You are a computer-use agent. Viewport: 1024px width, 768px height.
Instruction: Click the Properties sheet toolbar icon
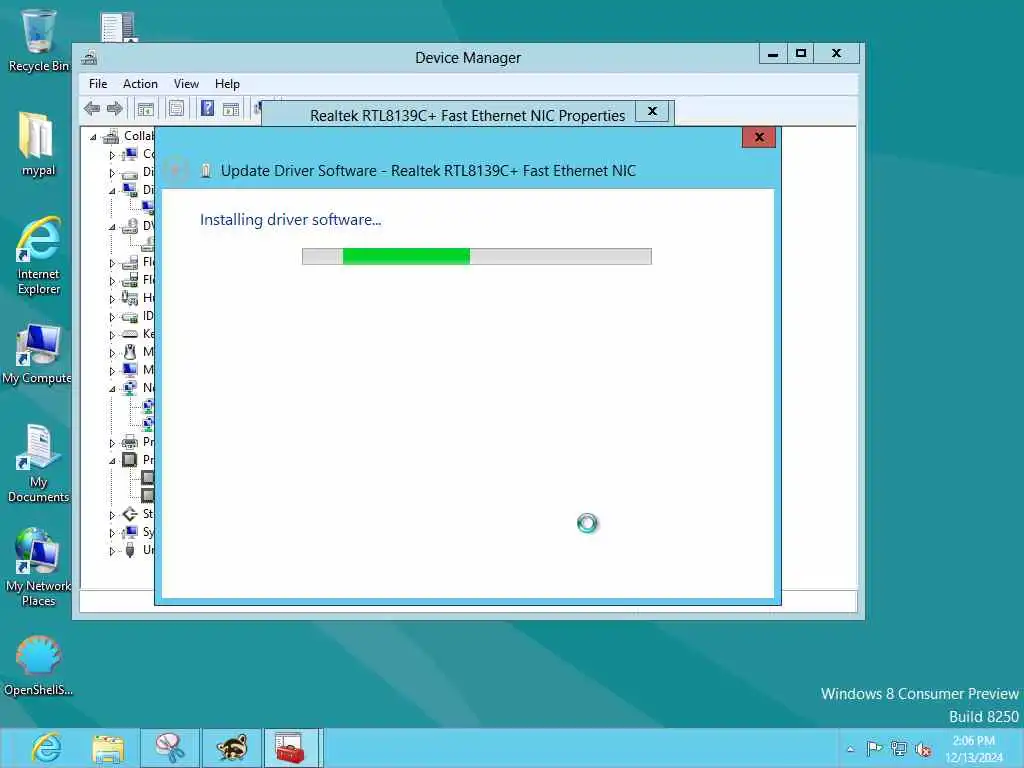pyautogui.click(x=176, y=108)
